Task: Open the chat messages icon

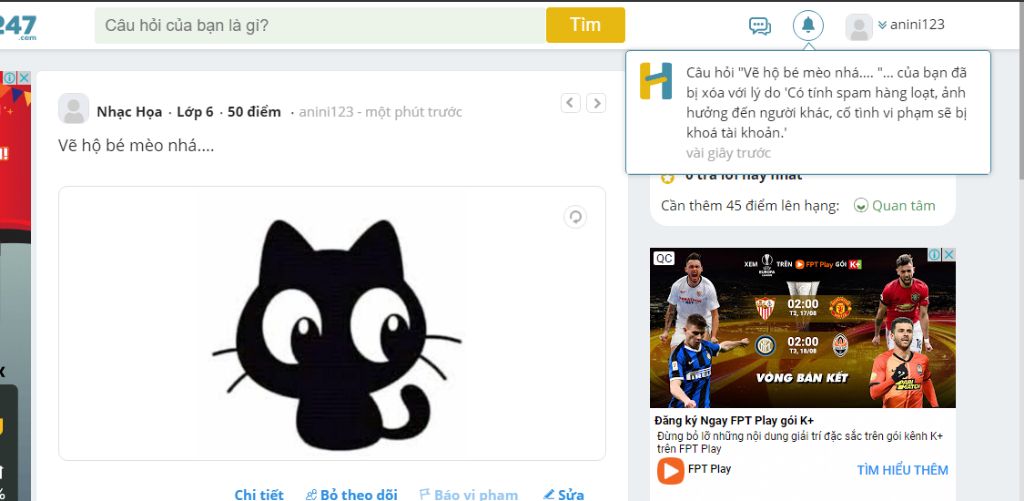Action: (x=760, y=26)
